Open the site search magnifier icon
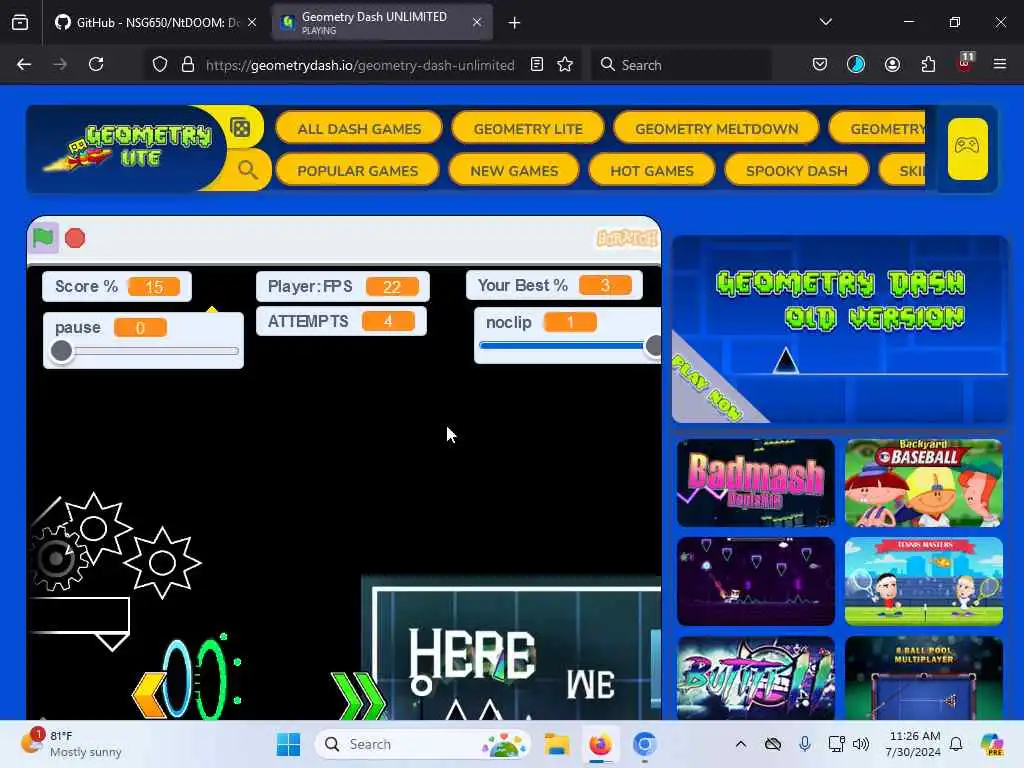 coord(248,170)
